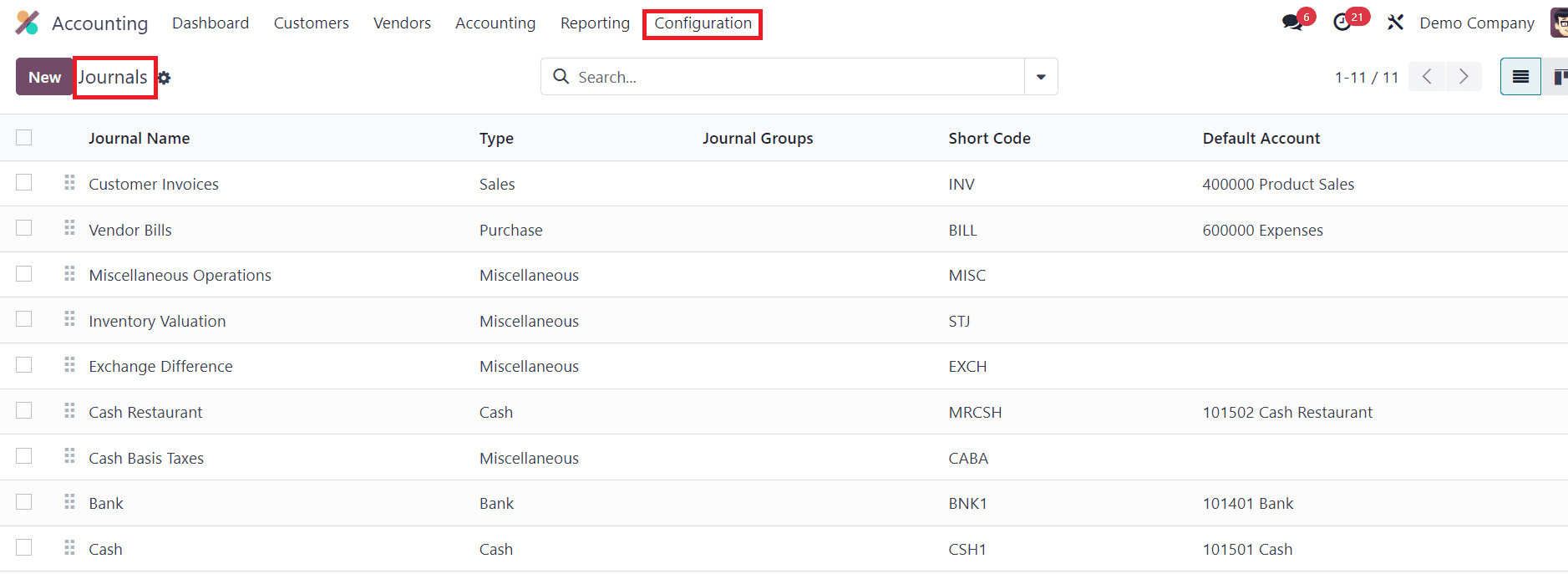Open the Demo Company switcher
The height and width of the screenshot is (574, 1568).
[1476, 23]
